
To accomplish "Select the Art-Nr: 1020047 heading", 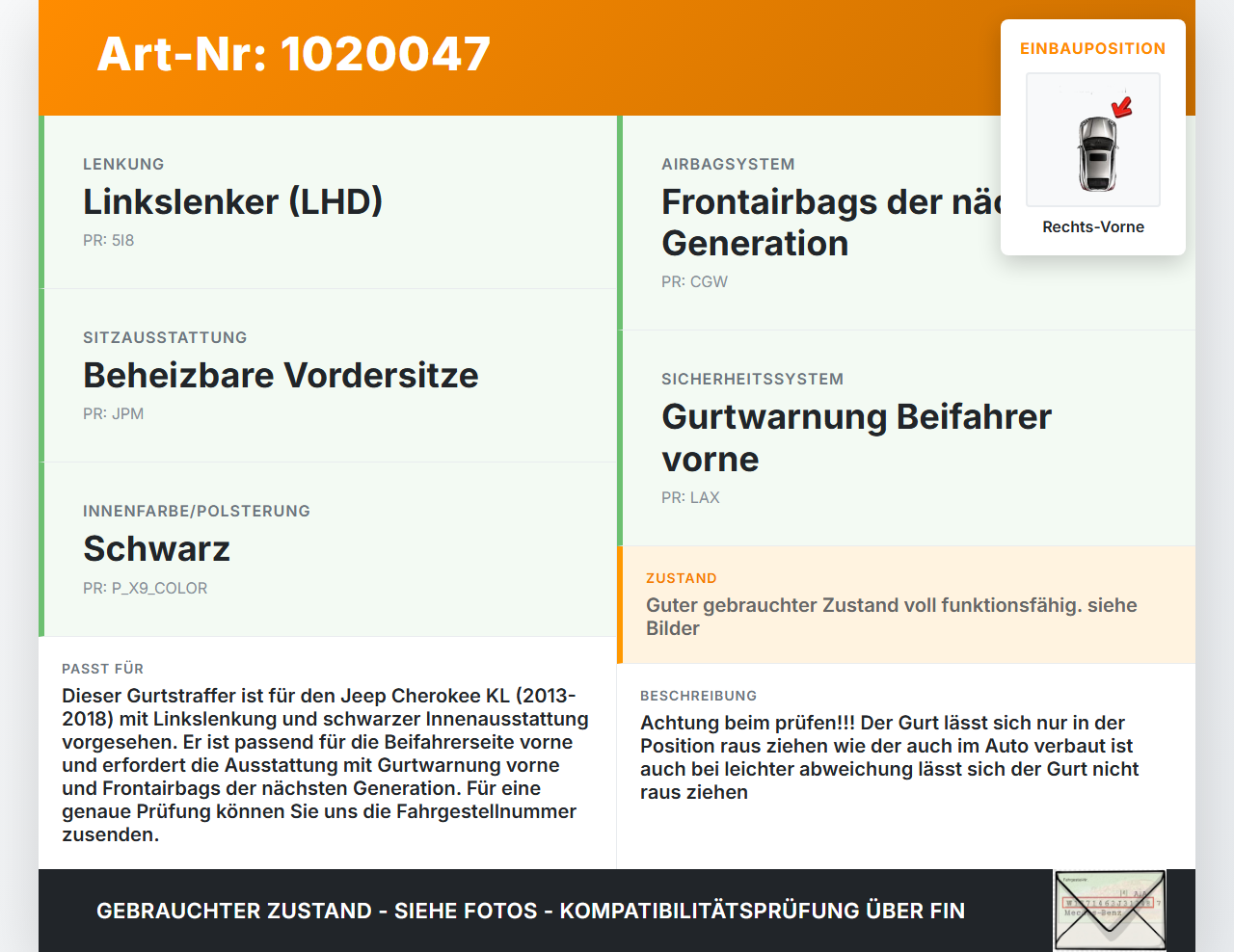I will [x=294, y=54].
